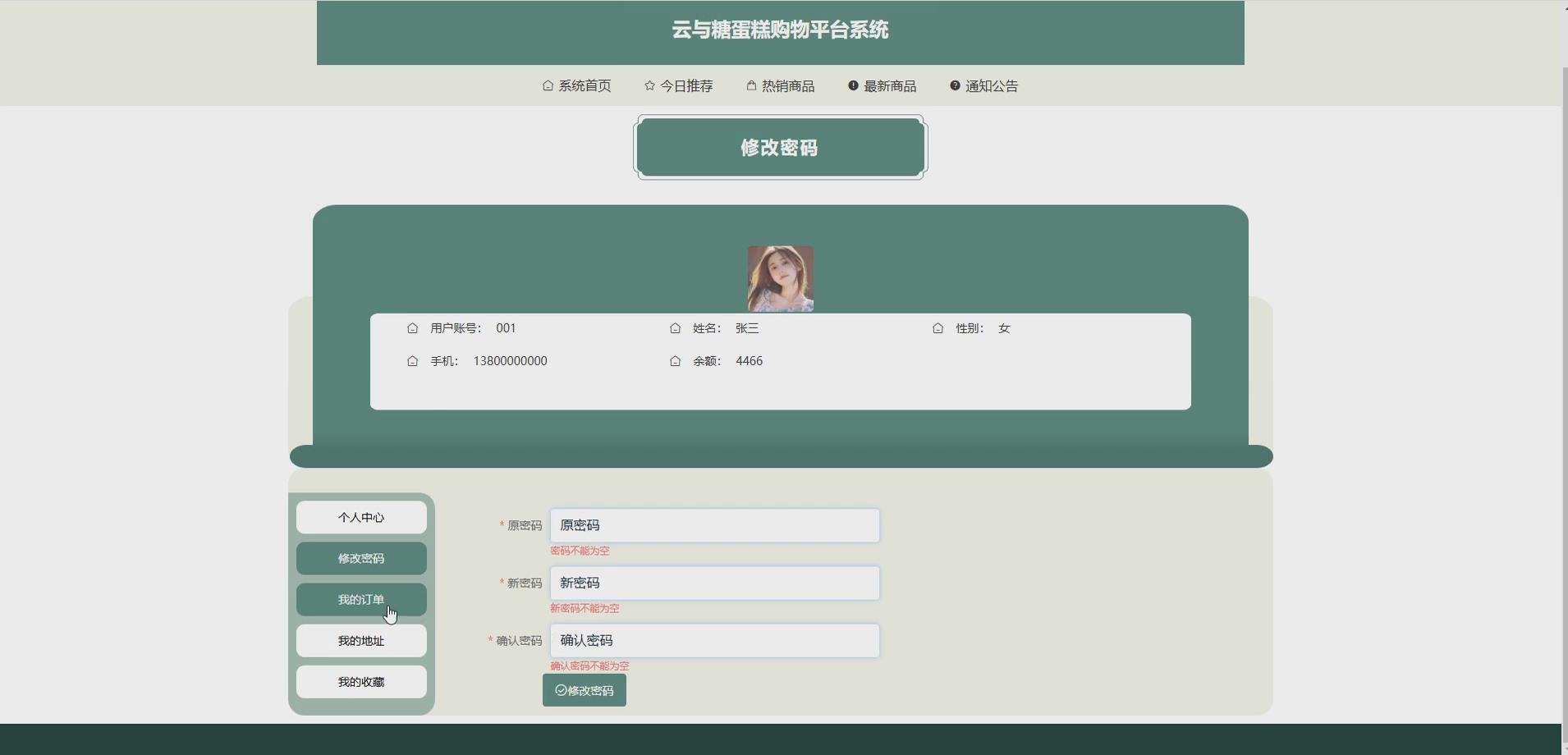Click the icon before 性别 label
The image size is (1568, 755).
[938, 327]
